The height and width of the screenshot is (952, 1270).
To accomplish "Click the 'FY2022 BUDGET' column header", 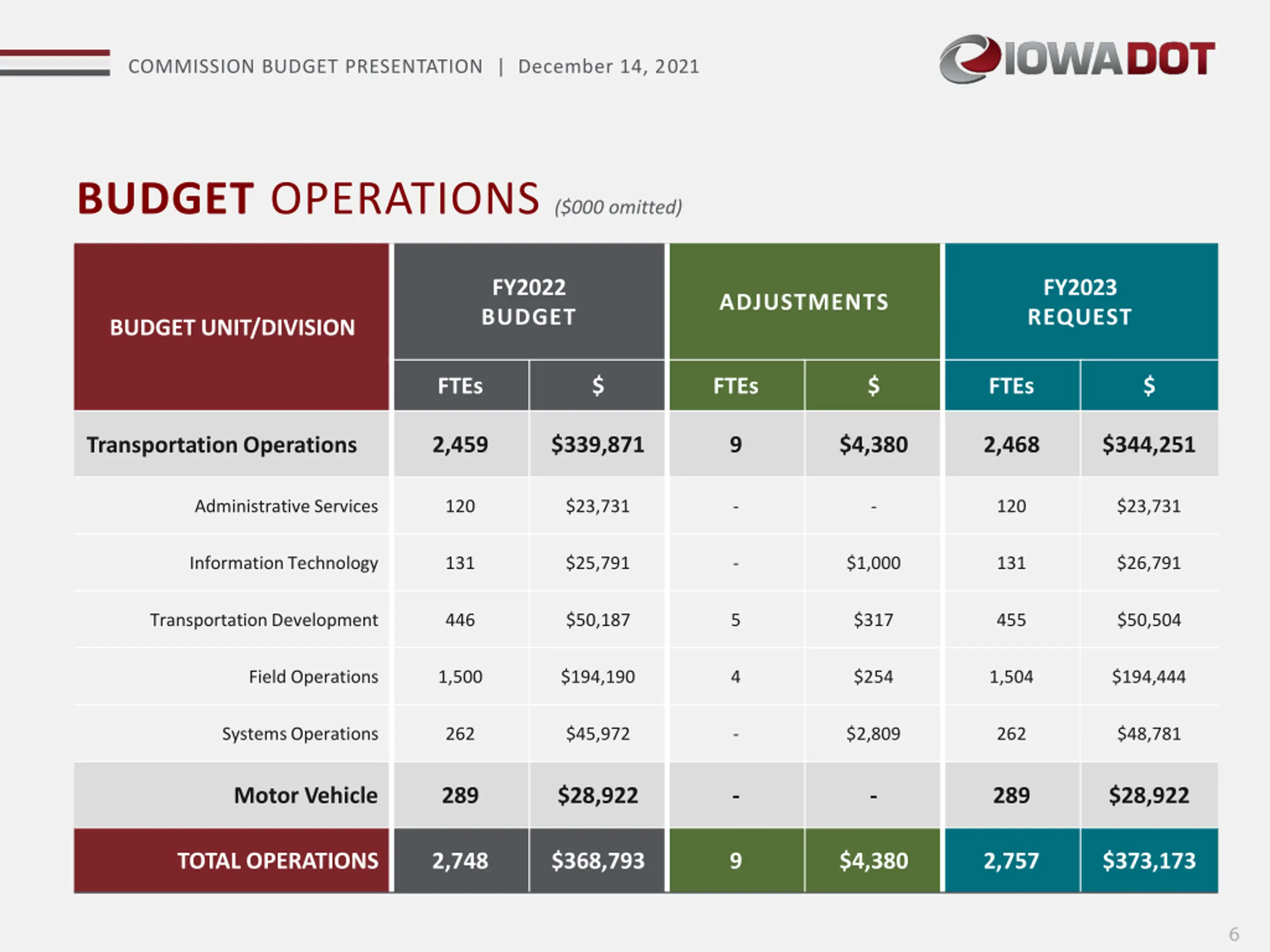I will point(529,302).
